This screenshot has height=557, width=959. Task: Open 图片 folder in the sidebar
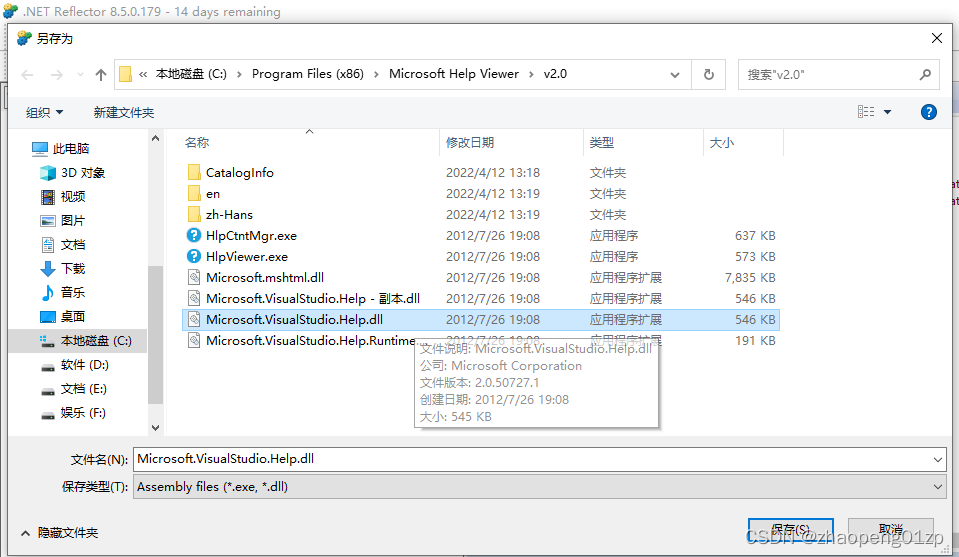(62, 221)
